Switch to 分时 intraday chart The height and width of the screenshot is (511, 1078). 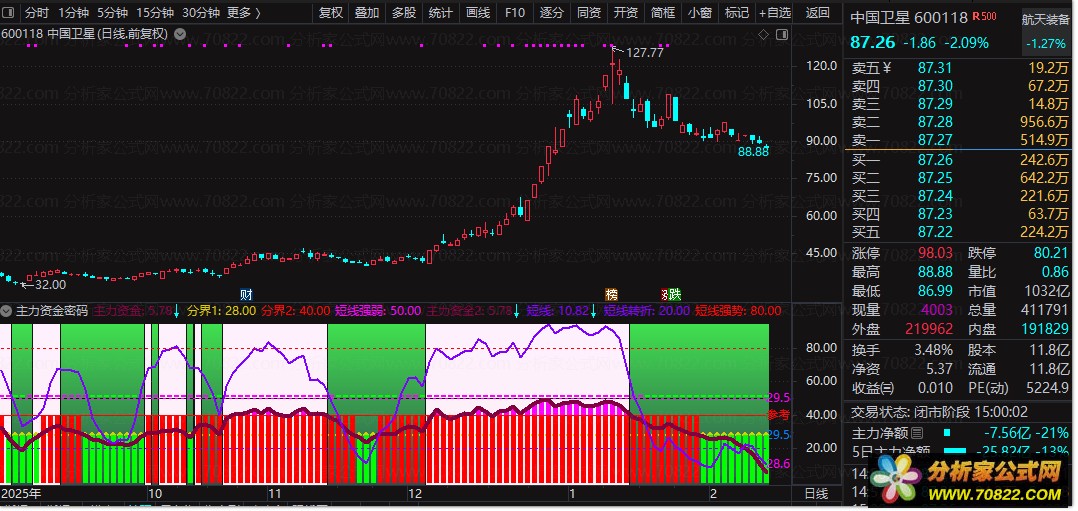[36, 12]
